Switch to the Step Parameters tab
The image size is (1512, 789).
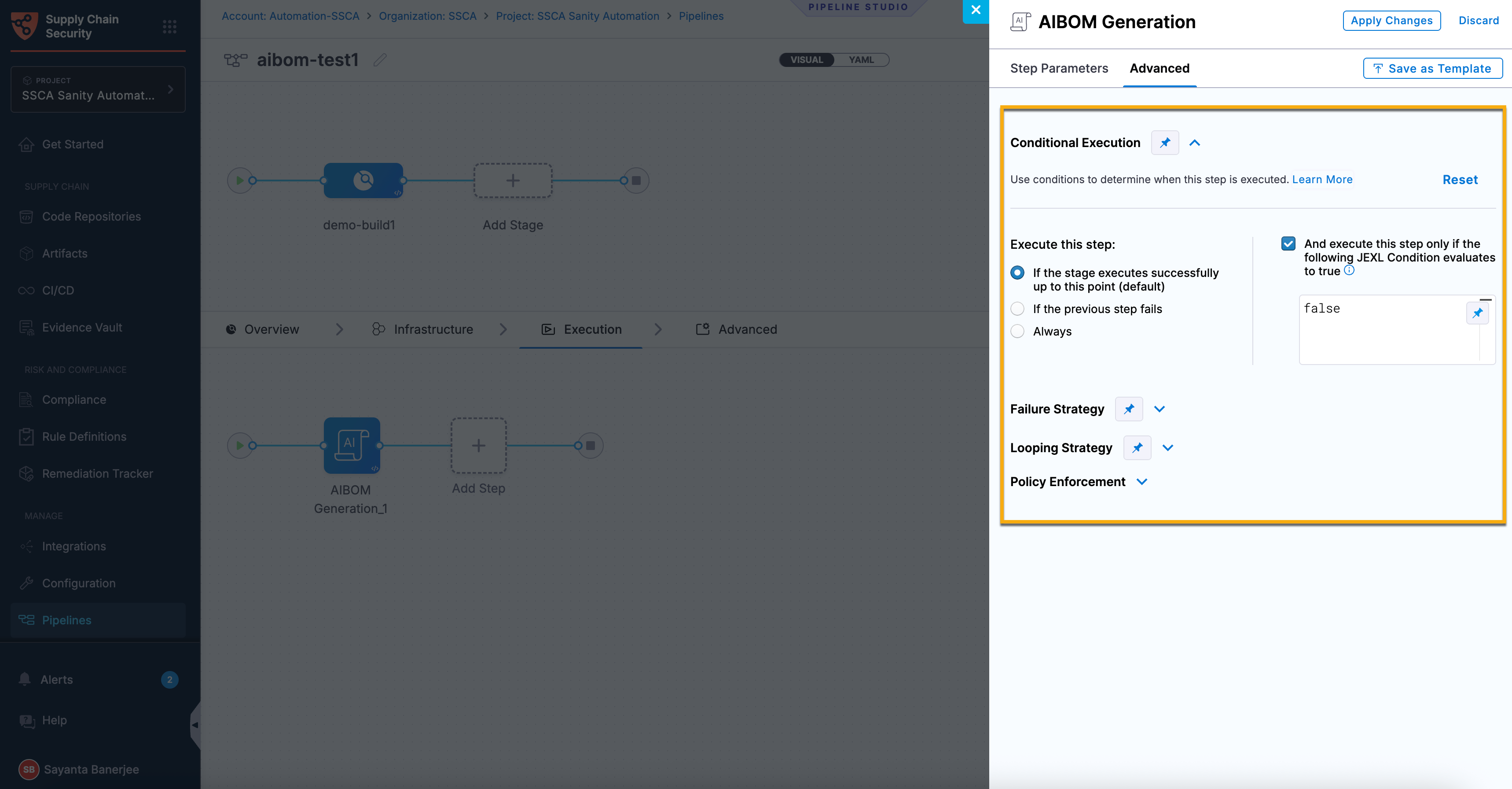[x=1059, y=68]
